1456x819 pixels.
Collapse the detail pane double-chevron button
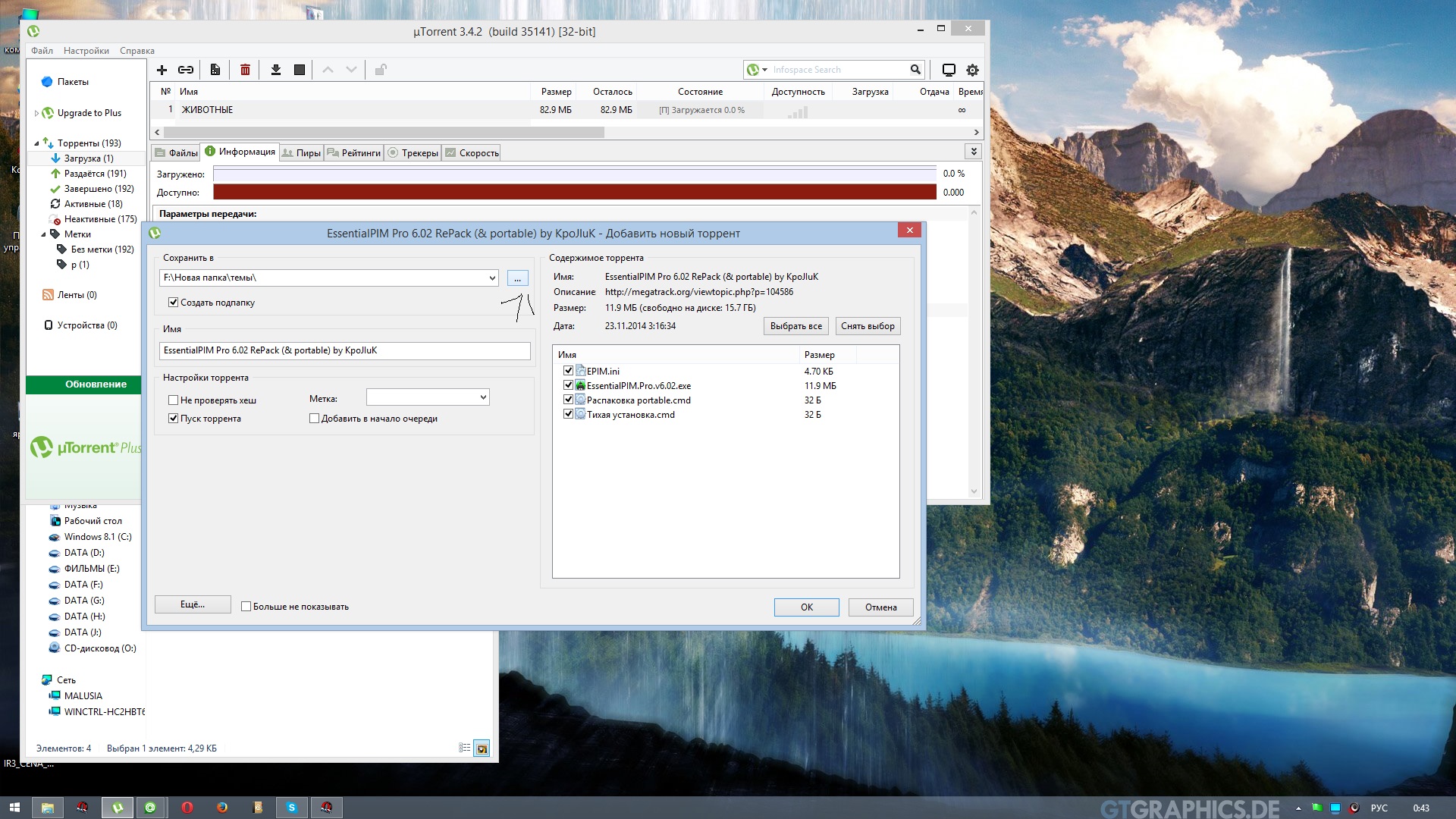(974, 152)
